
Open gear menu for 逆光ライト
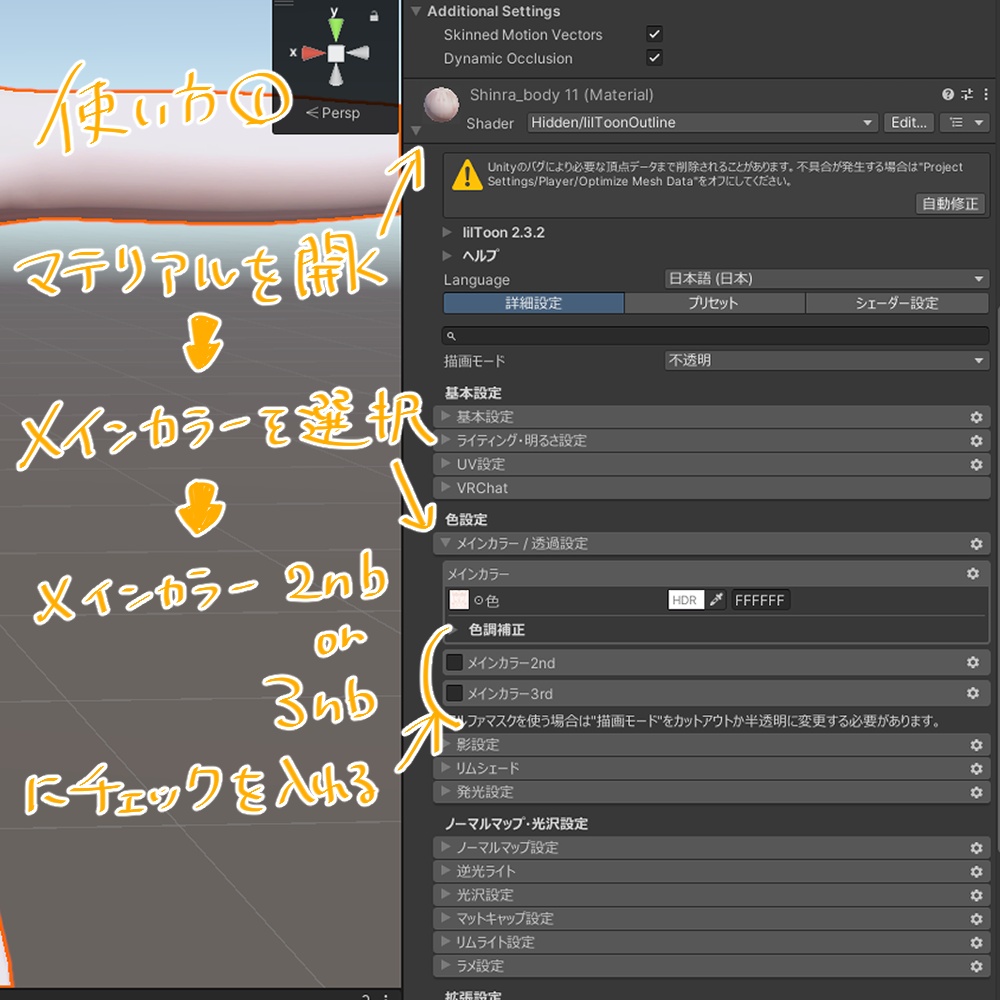976,871
